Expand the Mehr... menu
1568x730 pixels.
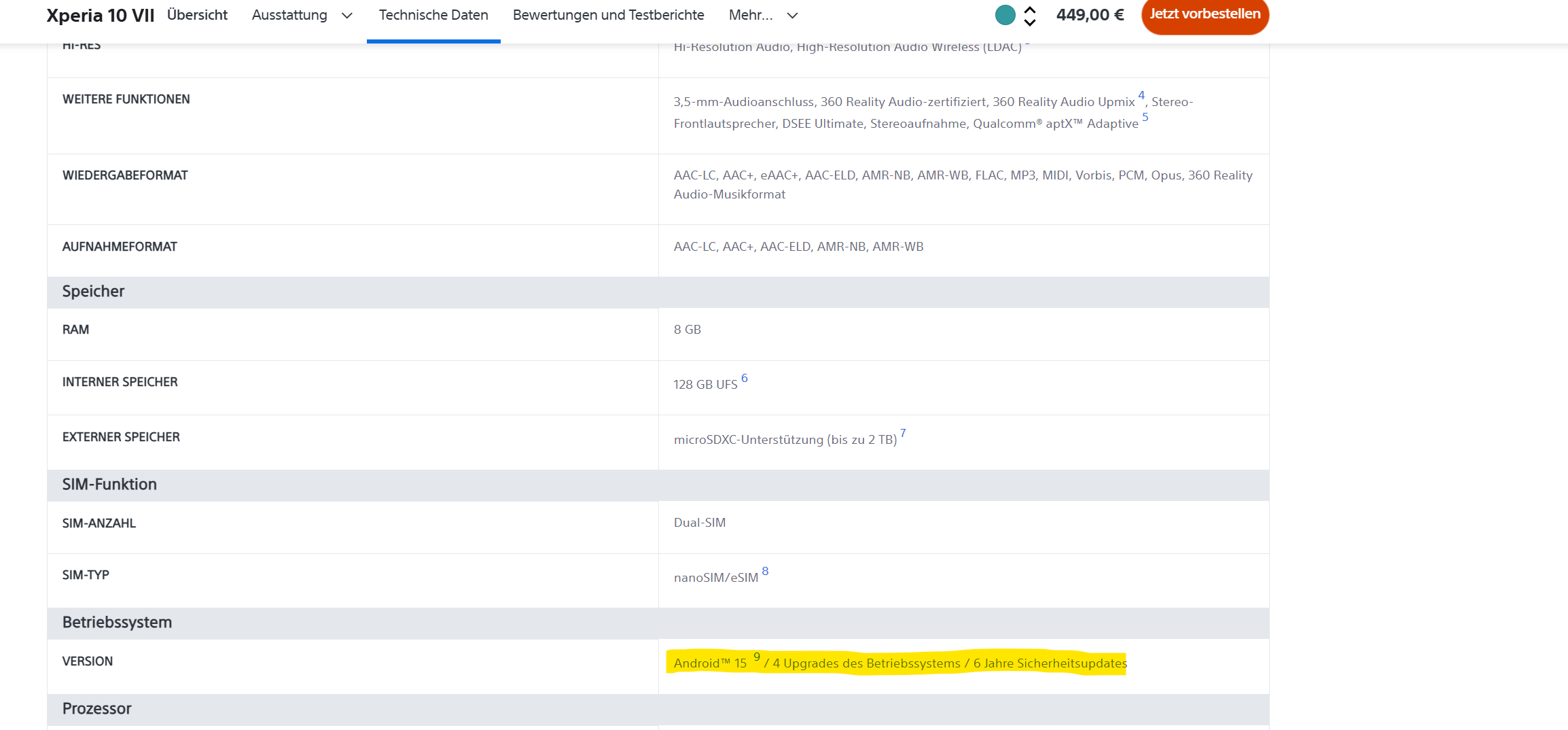coord(763,15)
